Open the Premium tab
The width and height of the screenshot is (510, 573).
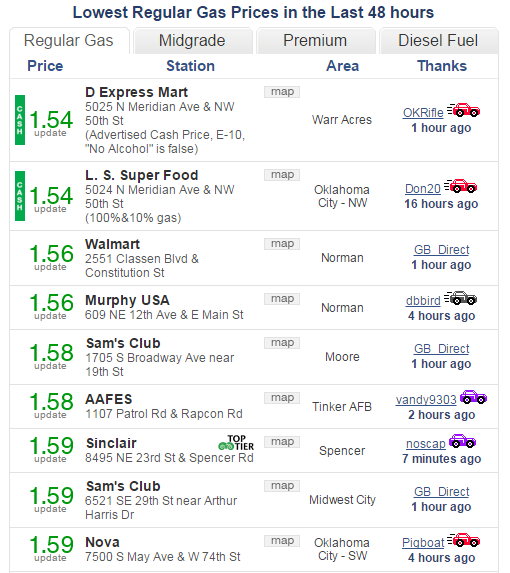pyautogui.click(x=316, y=41)
